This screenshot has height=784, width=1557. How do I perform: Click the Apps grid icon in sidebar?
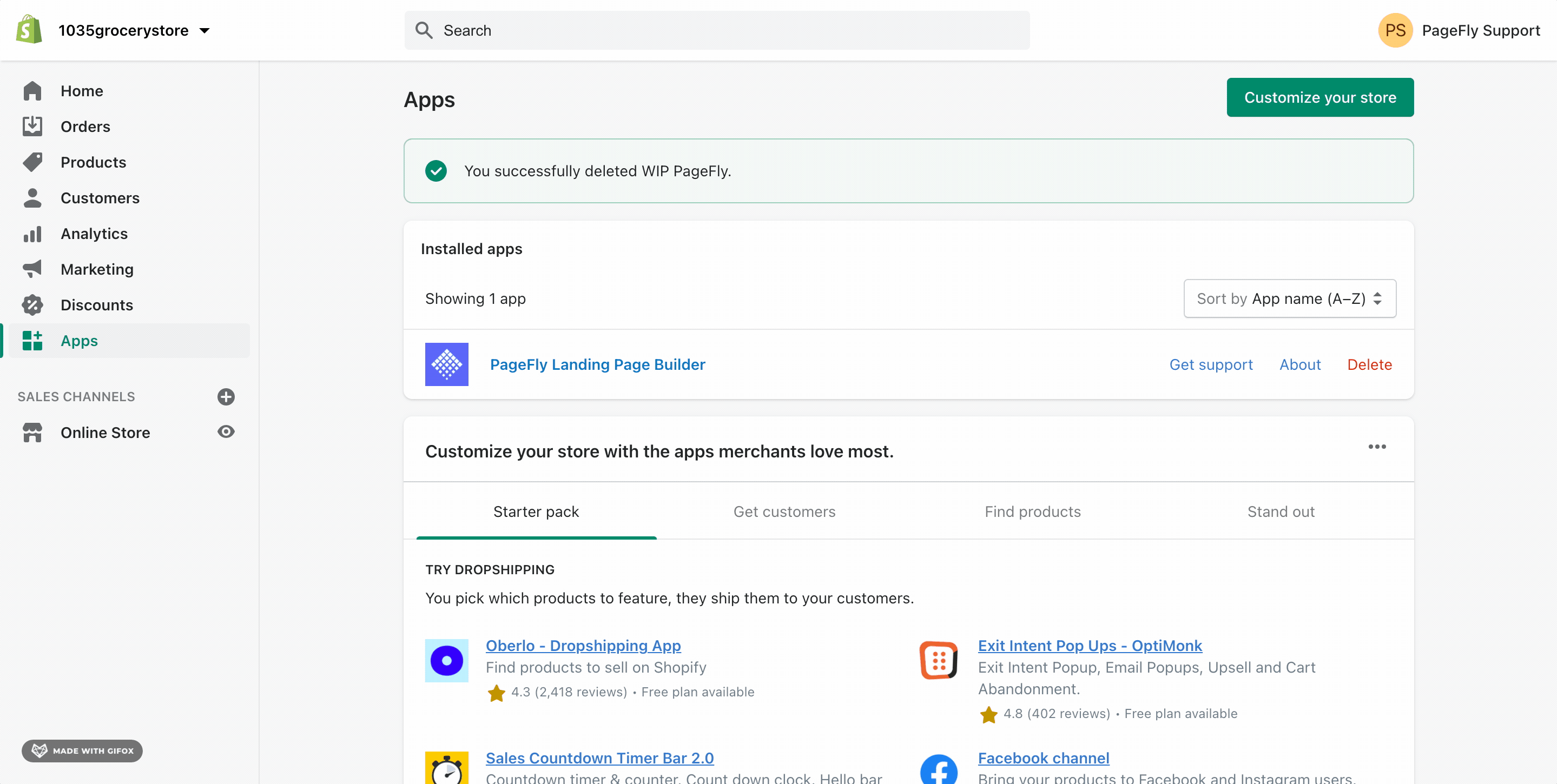32,341
